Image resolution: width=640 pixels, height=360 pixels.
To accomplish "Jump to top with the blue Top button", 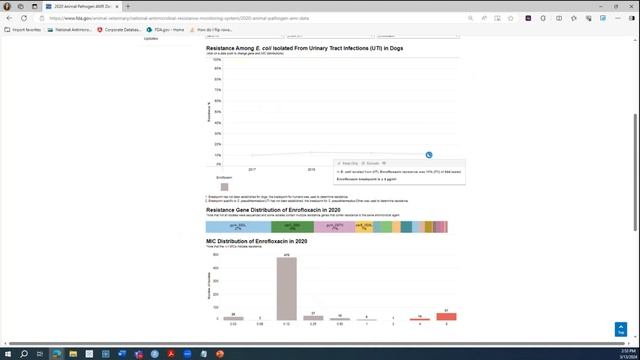I will [x=621, y=329].
